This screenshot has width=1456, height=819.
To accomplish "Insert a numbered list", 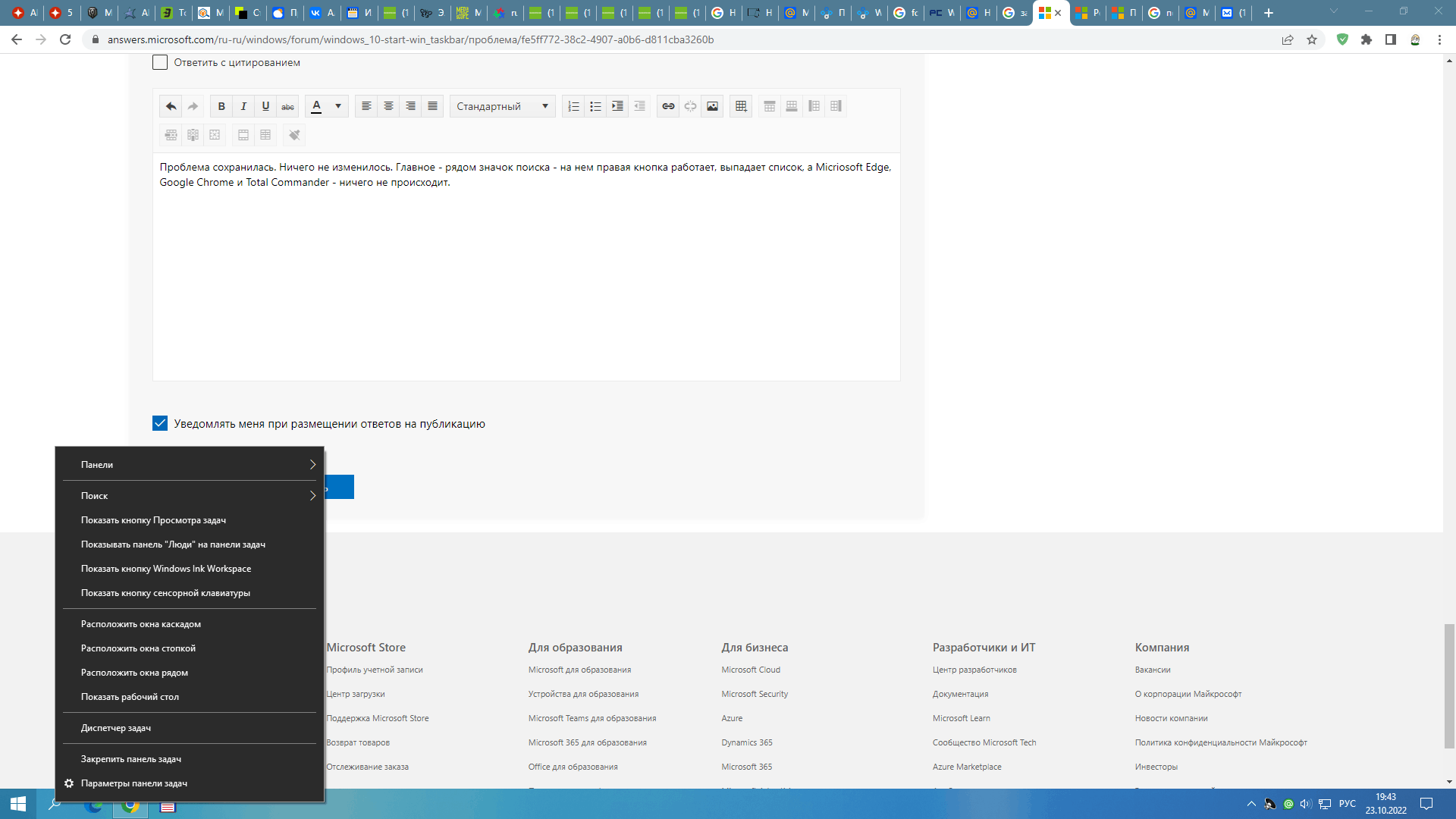I will (x=573, y=106).
